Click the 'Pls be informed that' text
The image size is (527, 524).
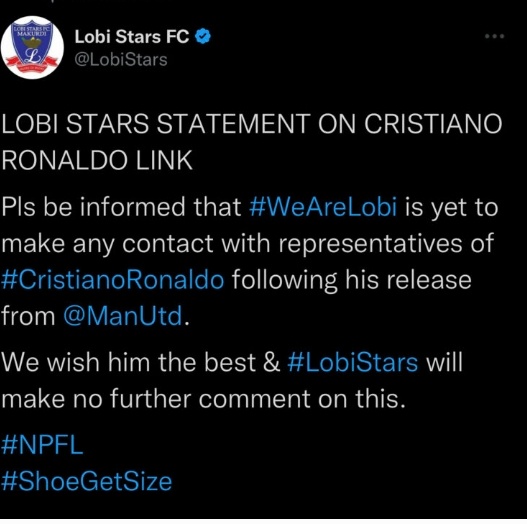click(121, 206)
